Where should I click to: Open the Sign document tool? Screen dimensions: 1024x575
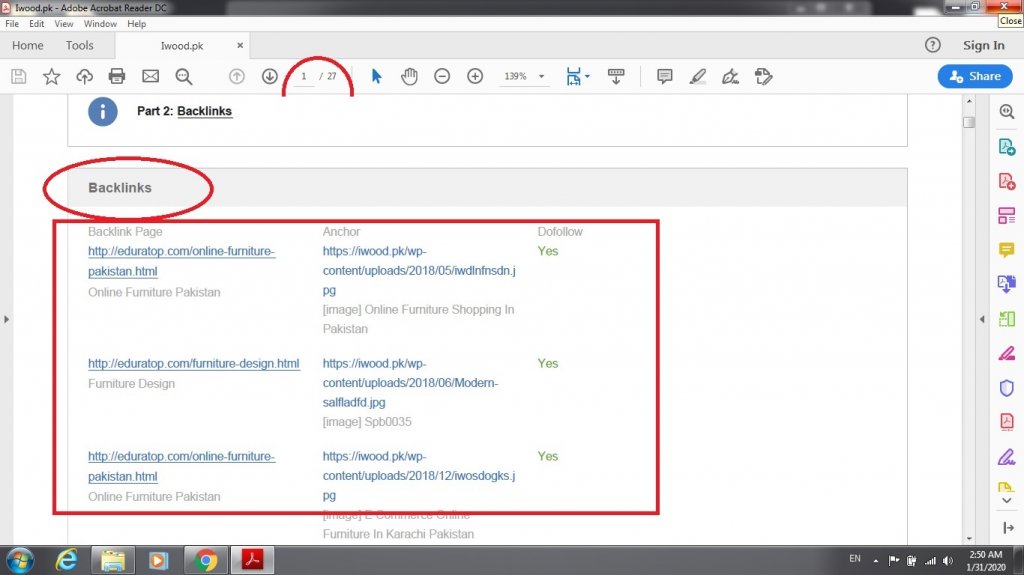(730, 76)
